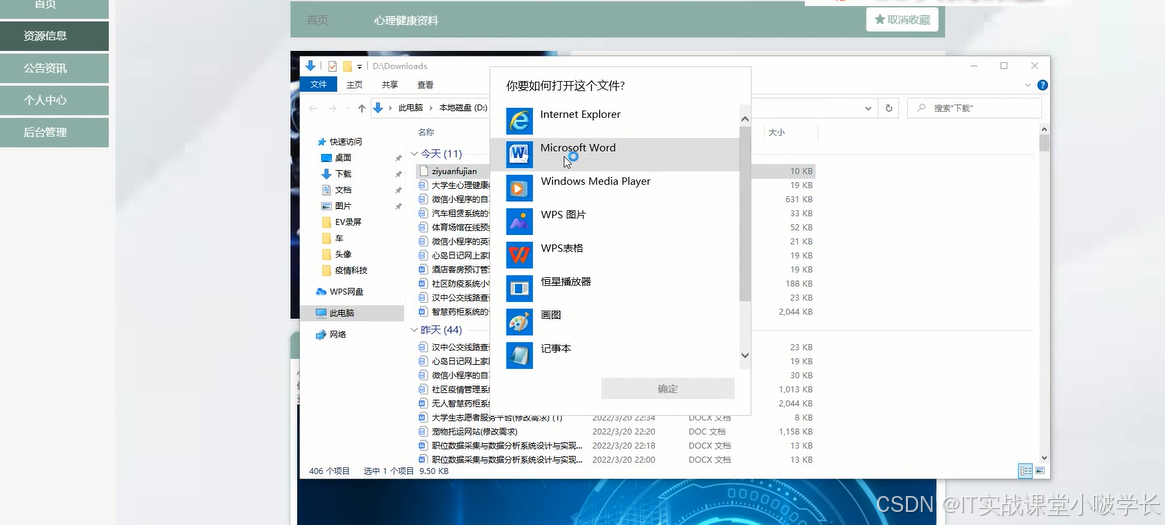
Task: Select the 宠物托运网站(修改需求) file
Action: [475, 431]
